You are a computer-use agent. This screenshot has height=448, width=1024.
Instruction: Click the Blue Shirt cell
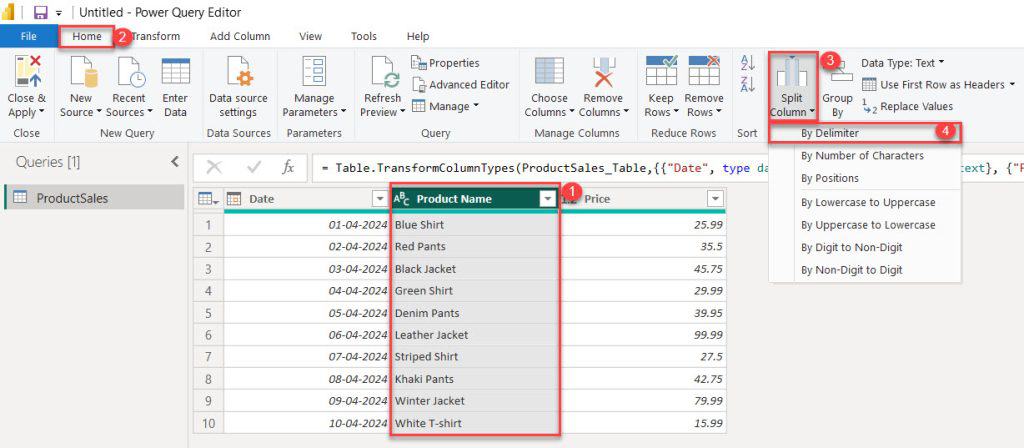(x=475, y=225)
